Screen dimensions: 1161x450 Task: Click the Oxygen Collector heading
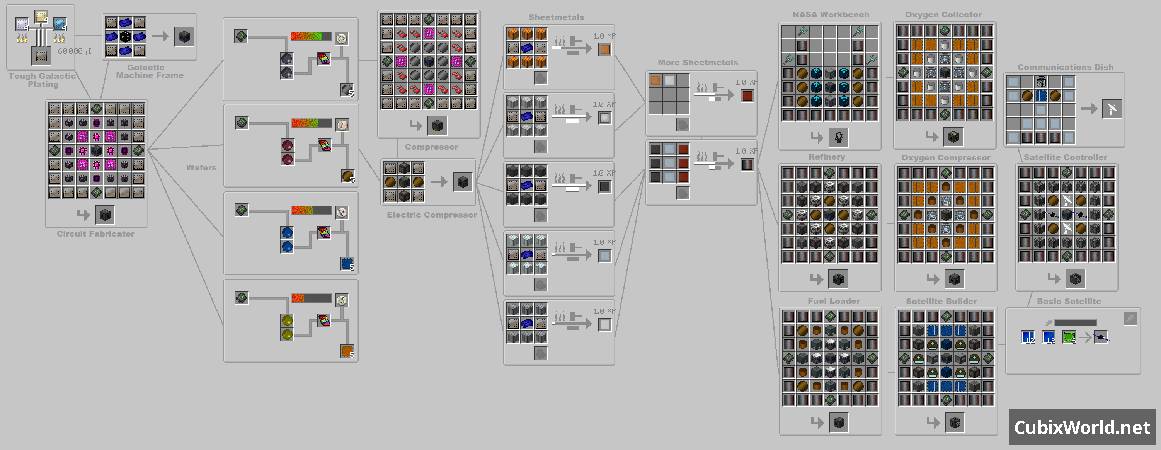click(x=943, y=14)
